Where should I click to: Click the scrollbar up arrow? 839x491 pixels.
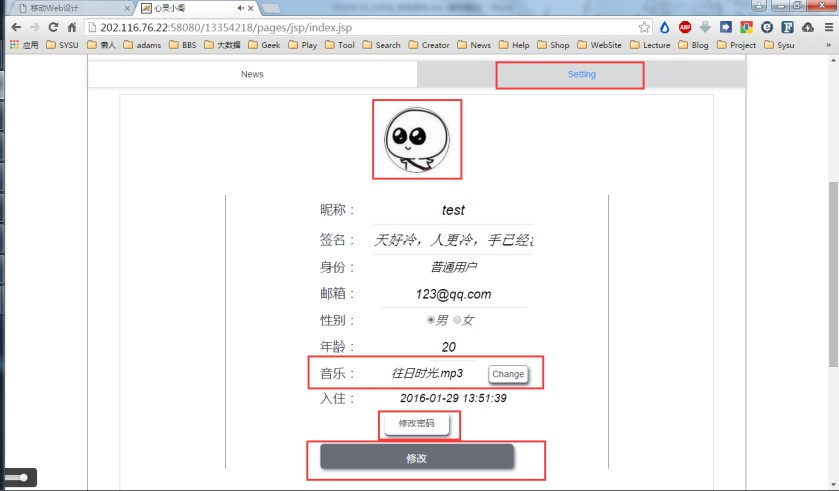[833, 60]
